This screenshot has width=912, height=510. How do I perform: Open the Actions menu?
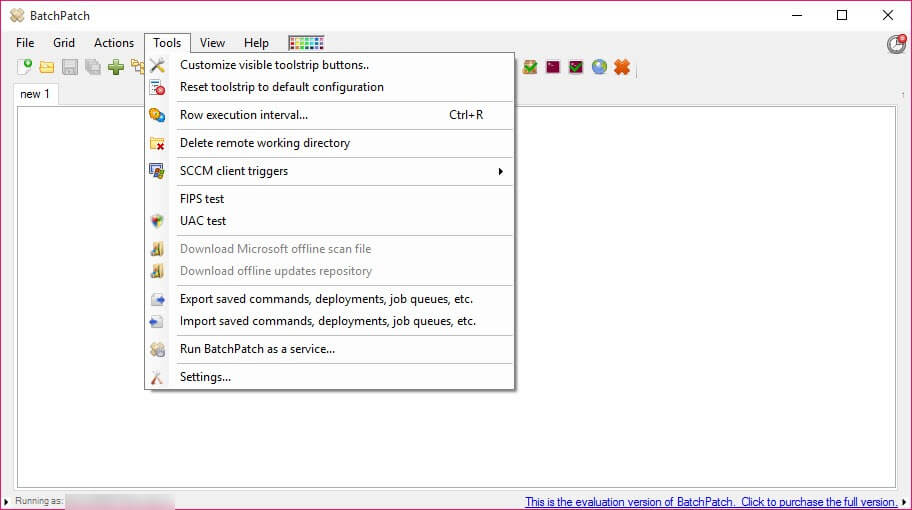coord(114,43)
